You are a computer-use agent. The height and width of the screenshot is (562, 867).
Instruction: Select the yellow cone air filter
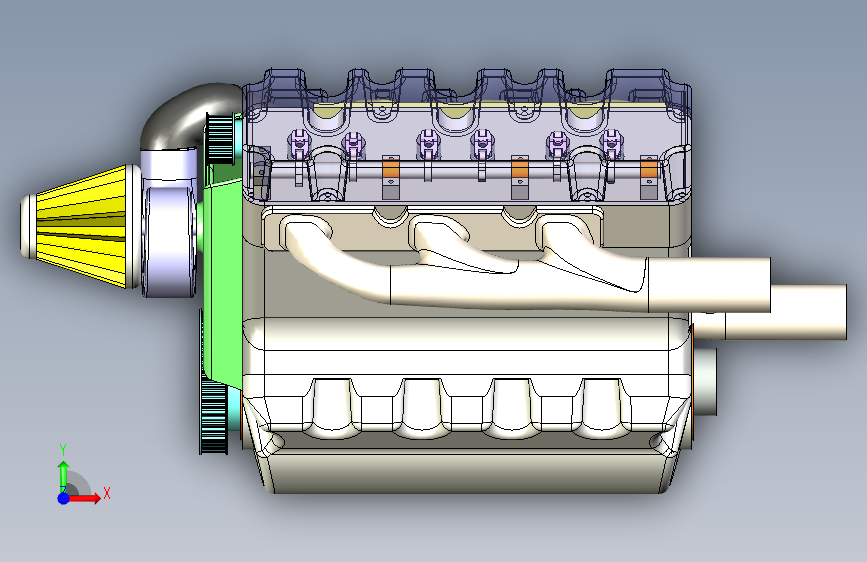(x=80, y=226)
